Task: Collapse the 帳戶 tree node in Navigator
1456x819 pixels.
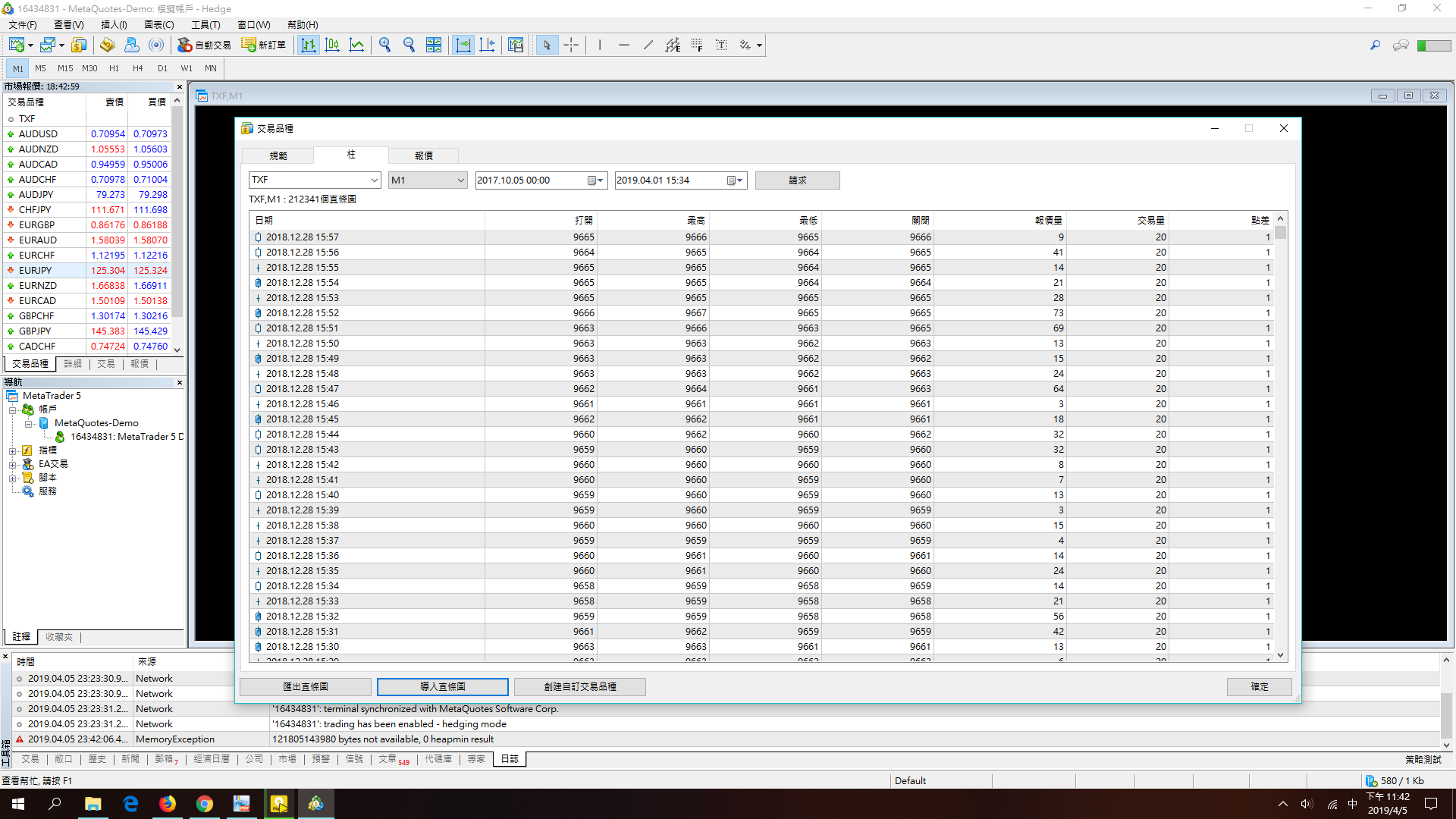Action: click(12, 409)
